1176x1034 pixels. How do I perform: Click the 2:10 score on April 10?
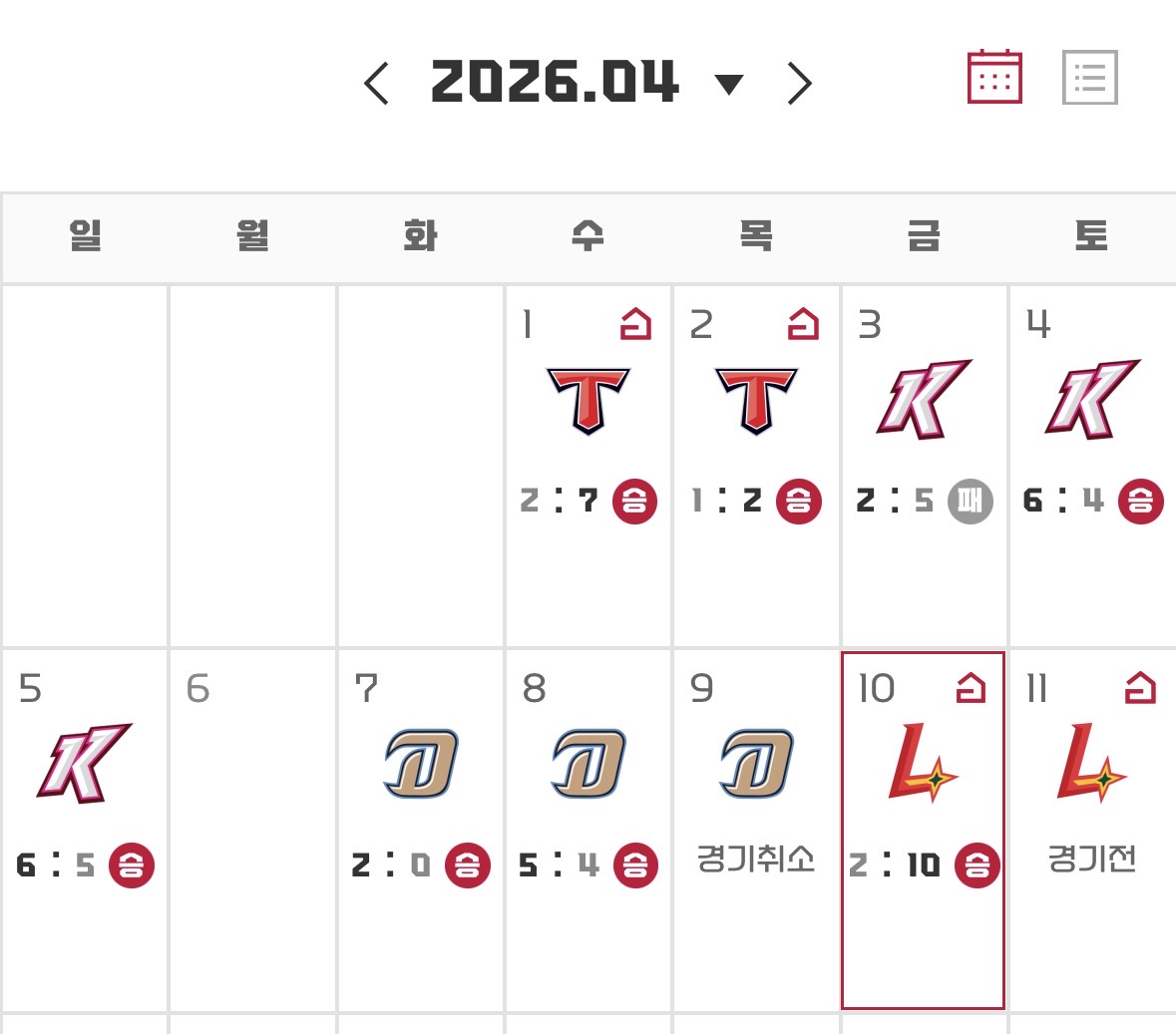[895, 864]
